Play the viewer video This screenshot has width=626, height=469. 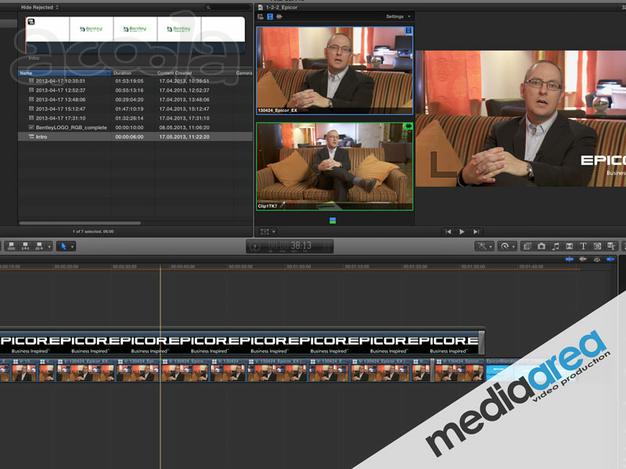tap(462, 232)
